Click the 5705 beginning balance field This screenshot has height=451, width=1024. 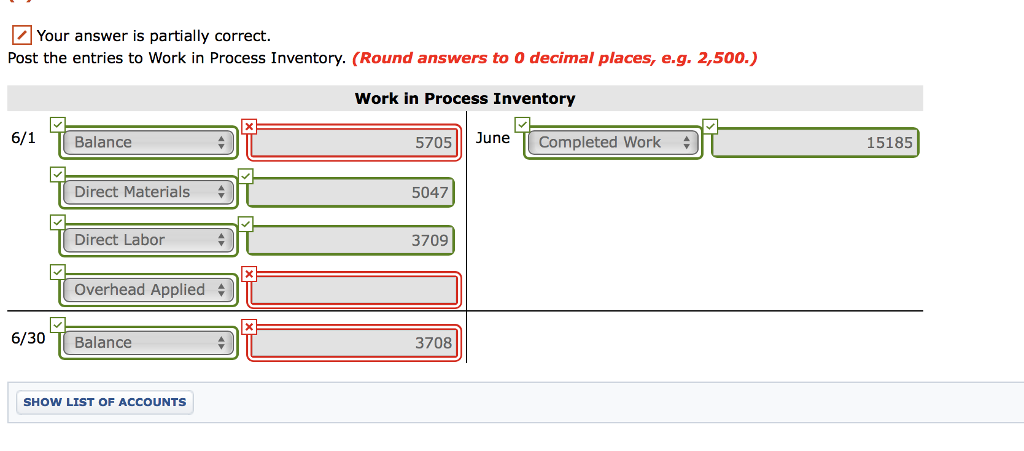pos(354,142)
